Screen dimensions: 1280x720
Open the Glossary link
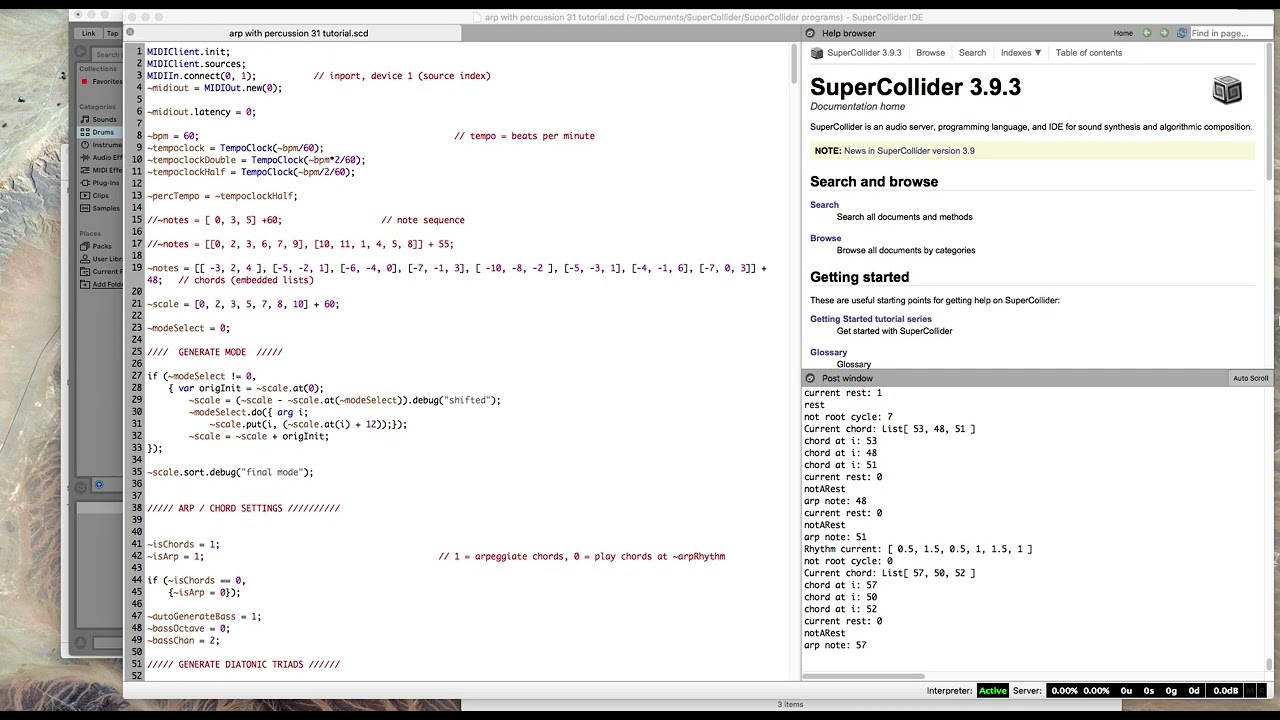click(x=828, y=352)
